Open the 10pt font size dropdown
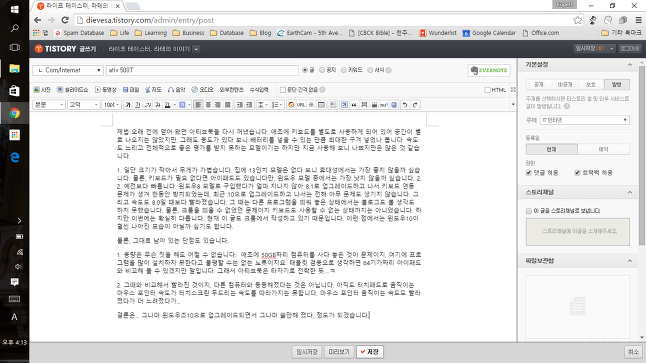The width and height of the screenshot is (646, 363). tap(111, 105)
